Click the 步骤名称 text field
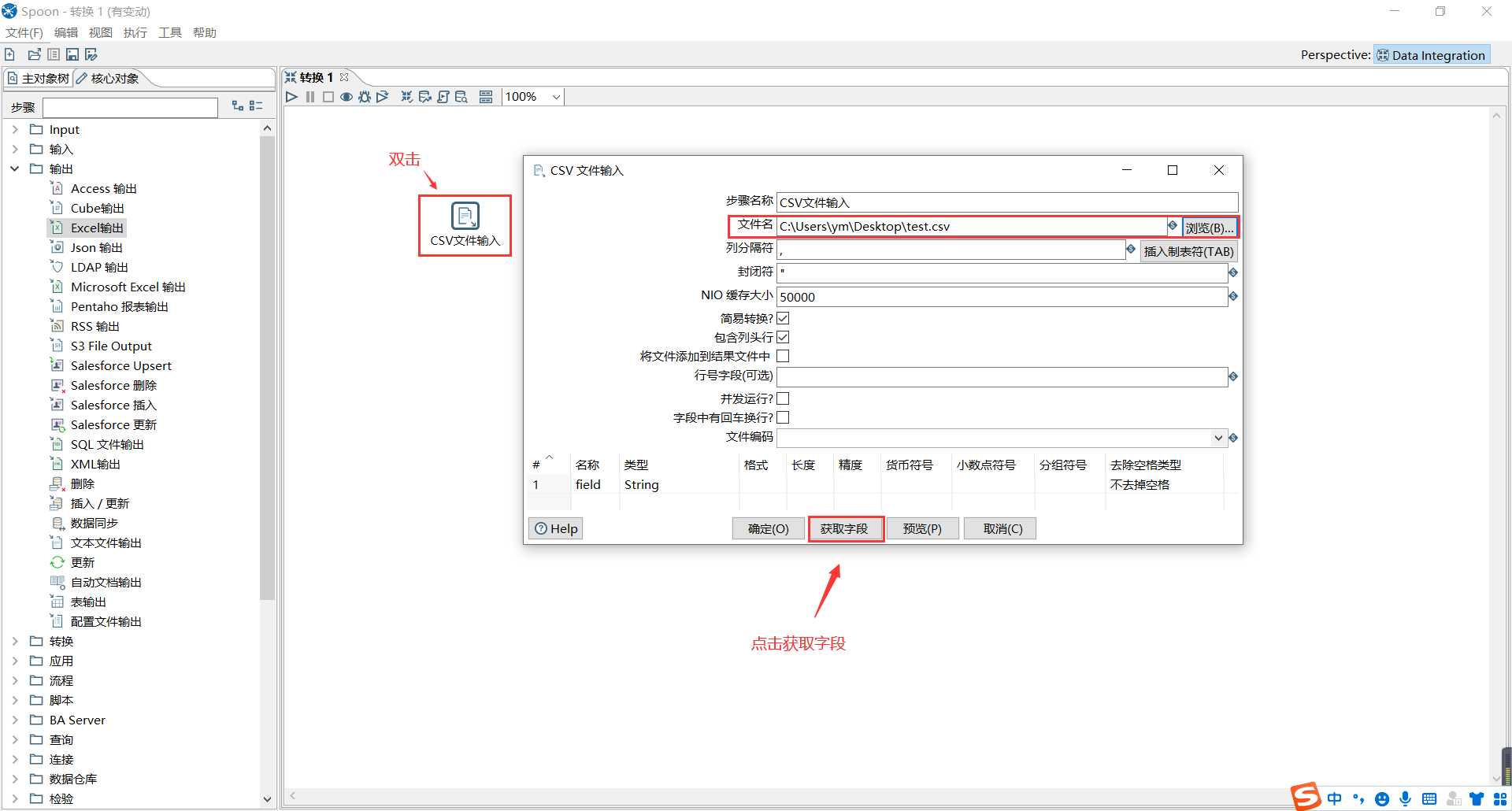Viewport: 1512px width, 811px height. (x=1007, y=202)
